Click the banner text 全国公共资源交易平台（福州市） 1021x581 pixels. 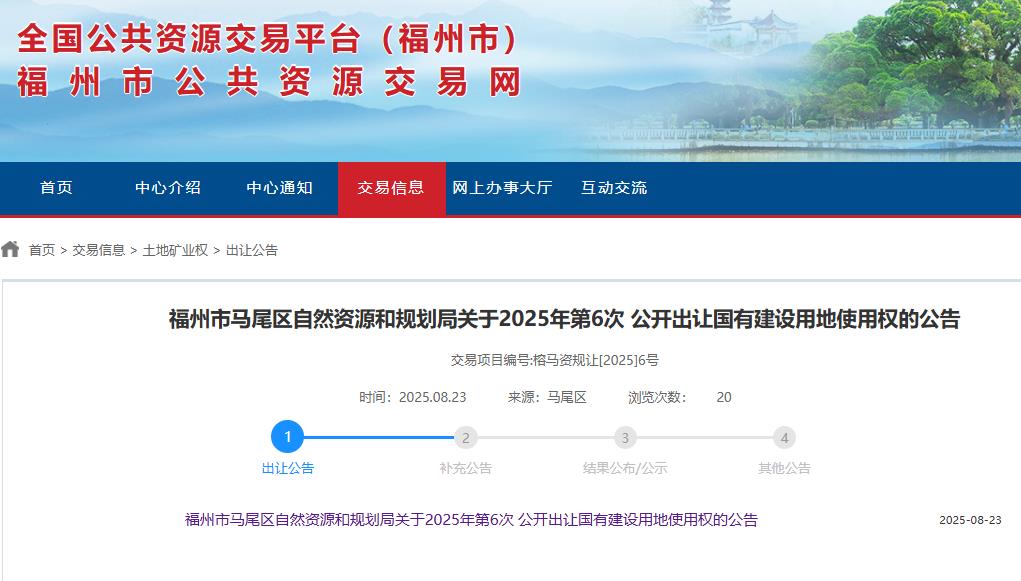coord(268,38)
